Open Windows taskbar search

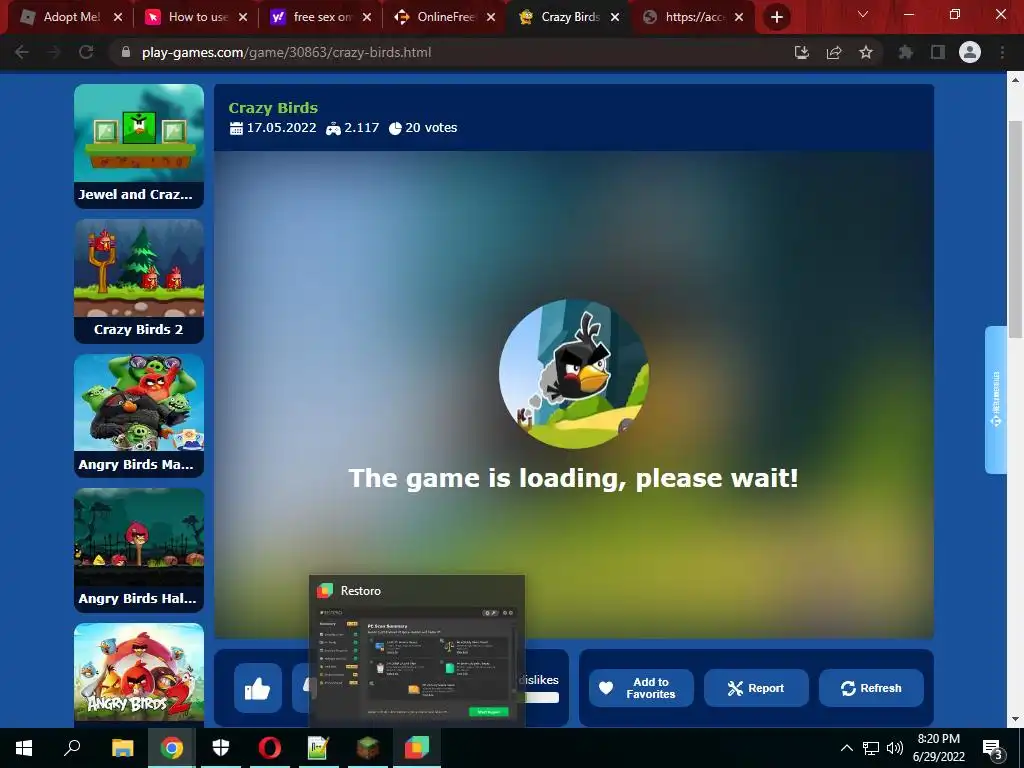[x=72, y=748]
